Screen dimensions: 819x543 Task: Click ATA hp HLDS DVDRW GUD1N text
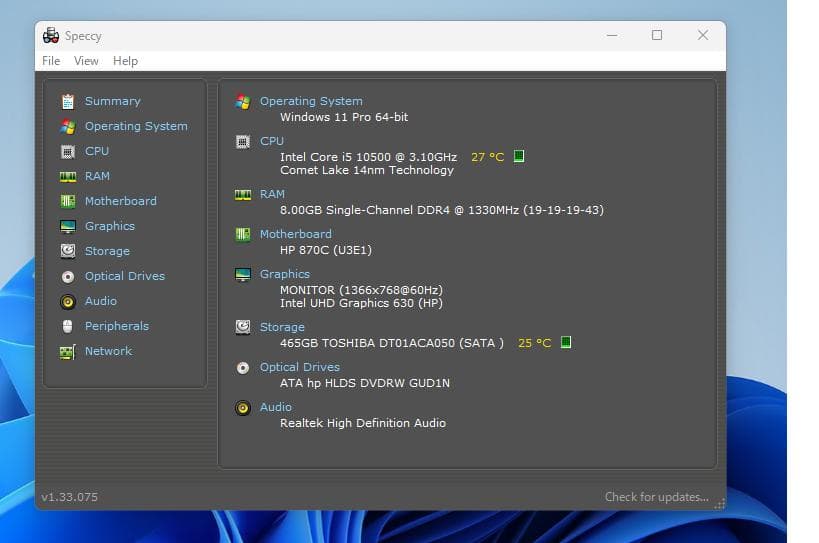tap(365, 383)
